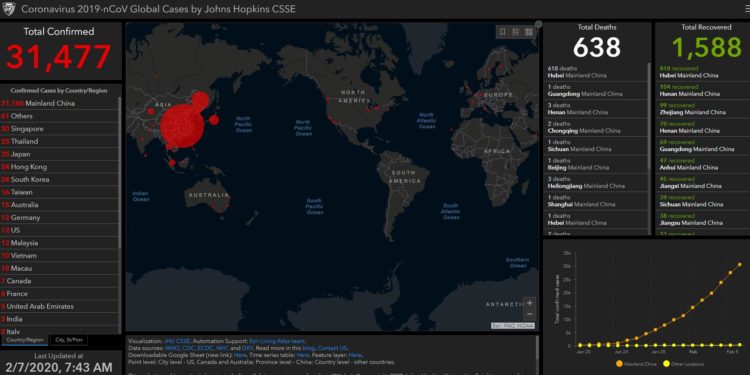The image size is (750, 375).
Task: Open the Contact US link
Action: click(x=332, y=348)
